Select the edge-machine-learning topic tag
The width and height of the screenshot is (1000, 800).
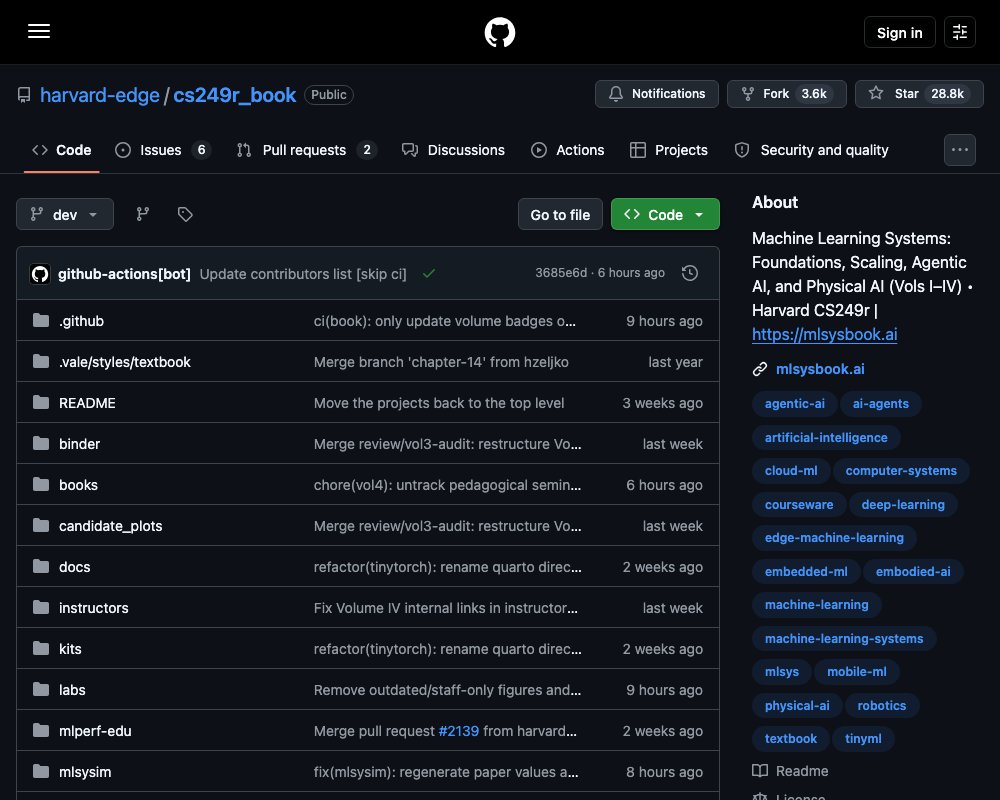[x=834, y=538]
